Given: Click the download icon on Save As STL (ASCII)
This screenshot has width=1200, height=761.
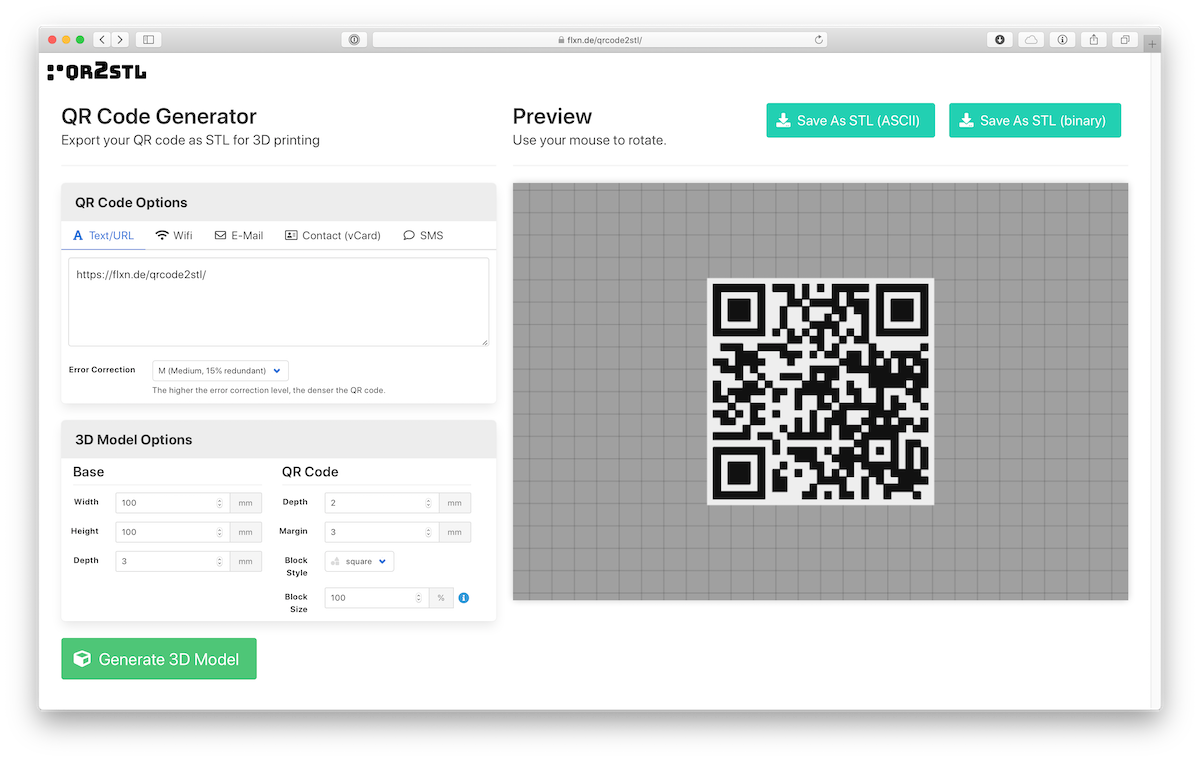Looking at the screenshot, I should (x=785, y=119).
